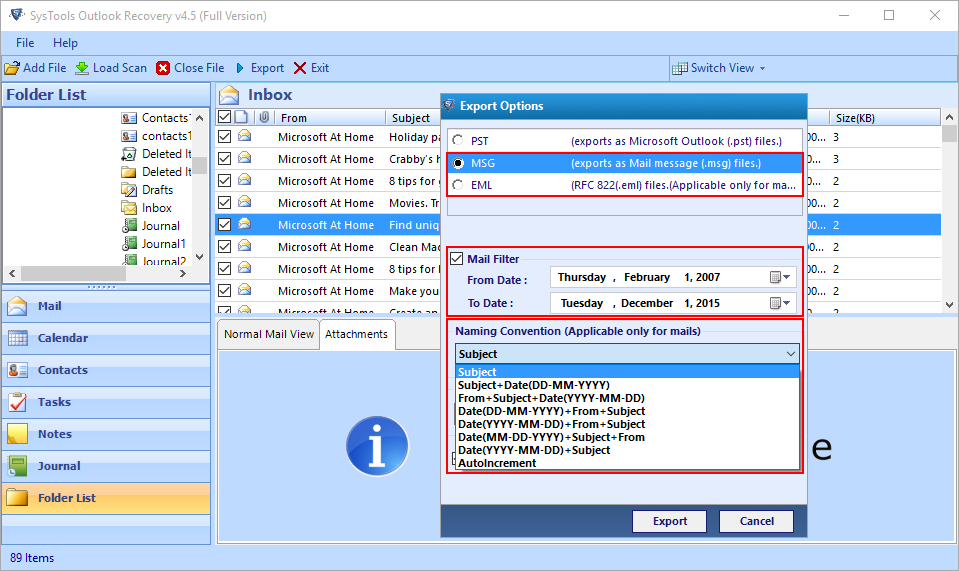959x571 pixels.
Task: Click the Close File toolbar button
Action: click(190, 68)
